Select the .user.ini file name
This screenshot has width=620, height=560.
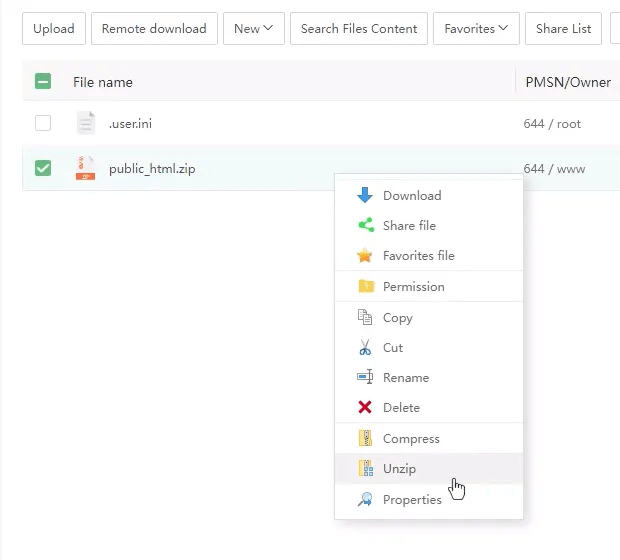[130, 124]
